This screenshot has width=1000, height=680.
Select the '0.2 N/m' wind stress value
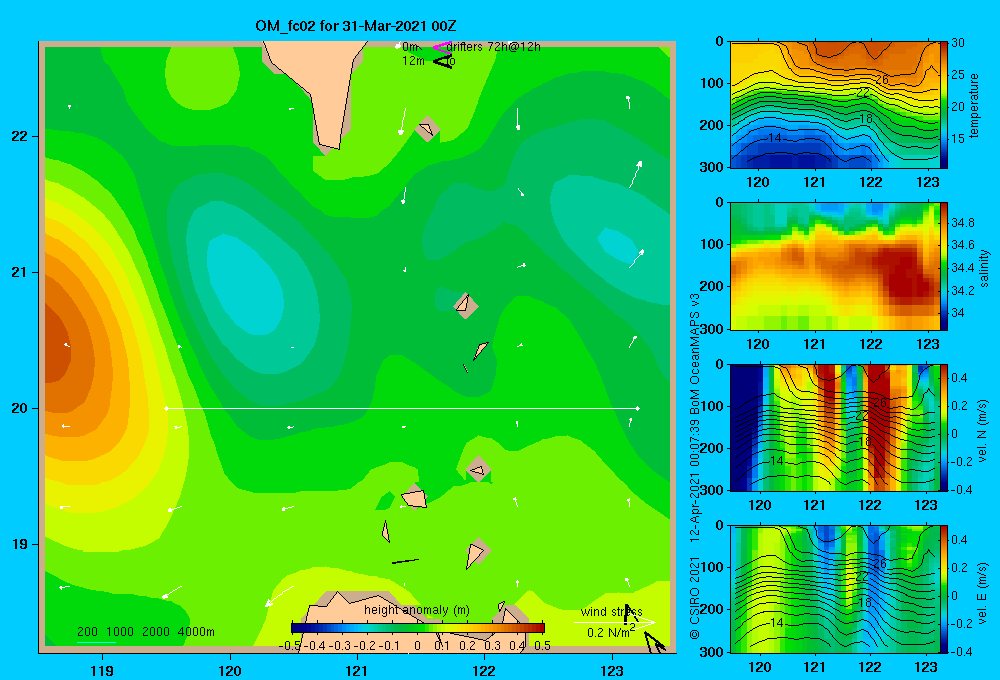click(610, 632)
